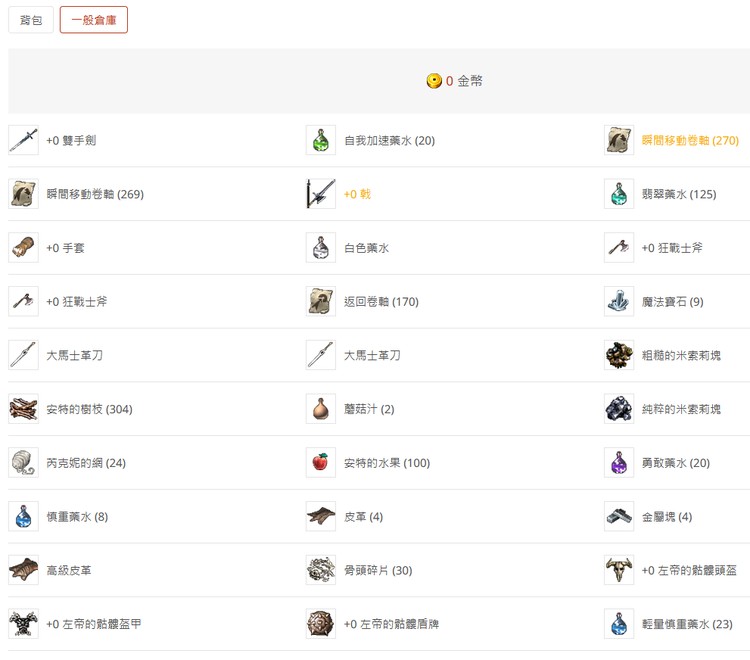Switch to the 背包 tab
The width and height of the screenshot is (750, 660).
click(31, 20)
